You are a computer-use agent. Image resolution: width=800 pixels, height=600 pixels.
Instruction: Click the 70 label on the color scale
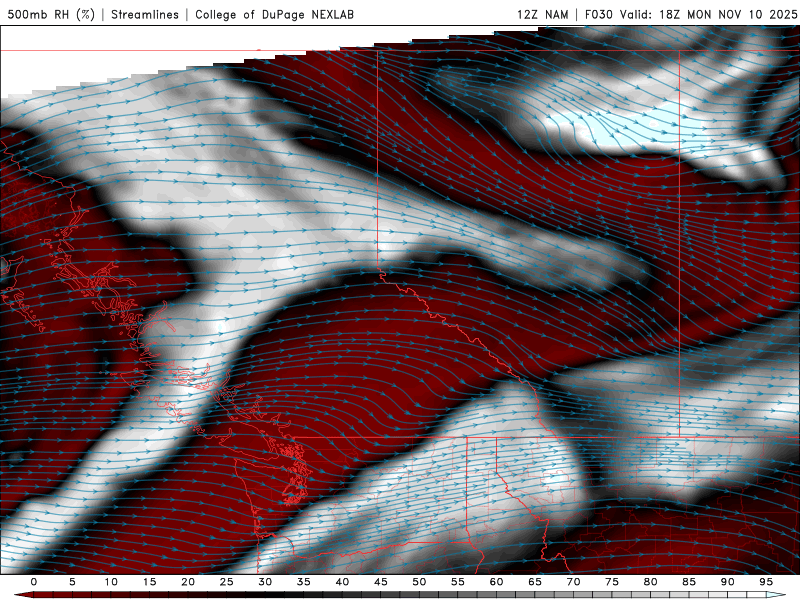[x=573, y=582]
